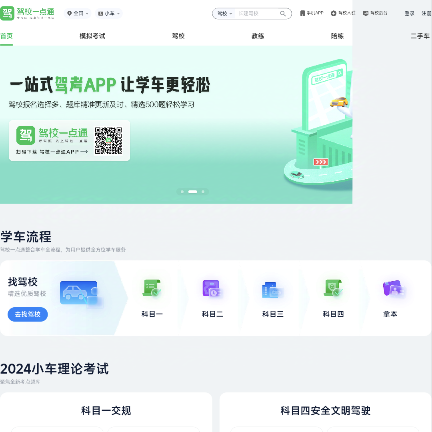Open the 教练 navigation tab

pyautogui.click(x=258, y=36)
